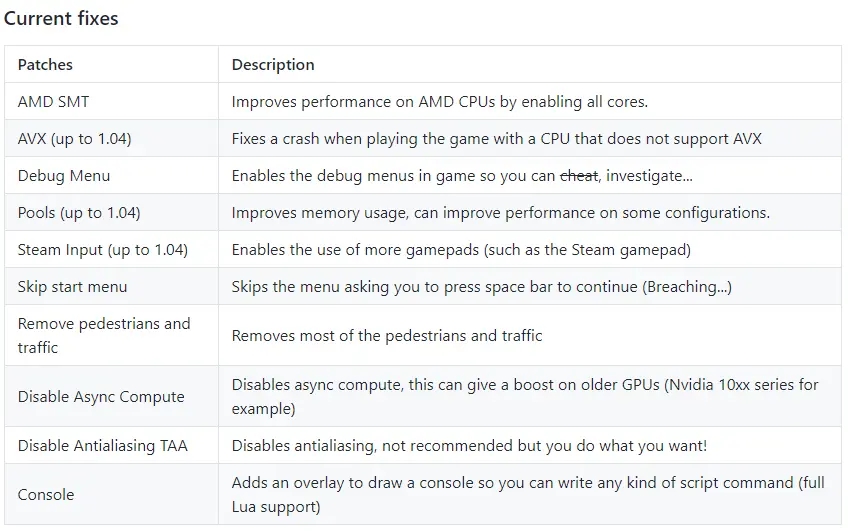Click the description mentioning "Breaching..."
The height and width of the screenshot is (531, 849).
(481, 286)
